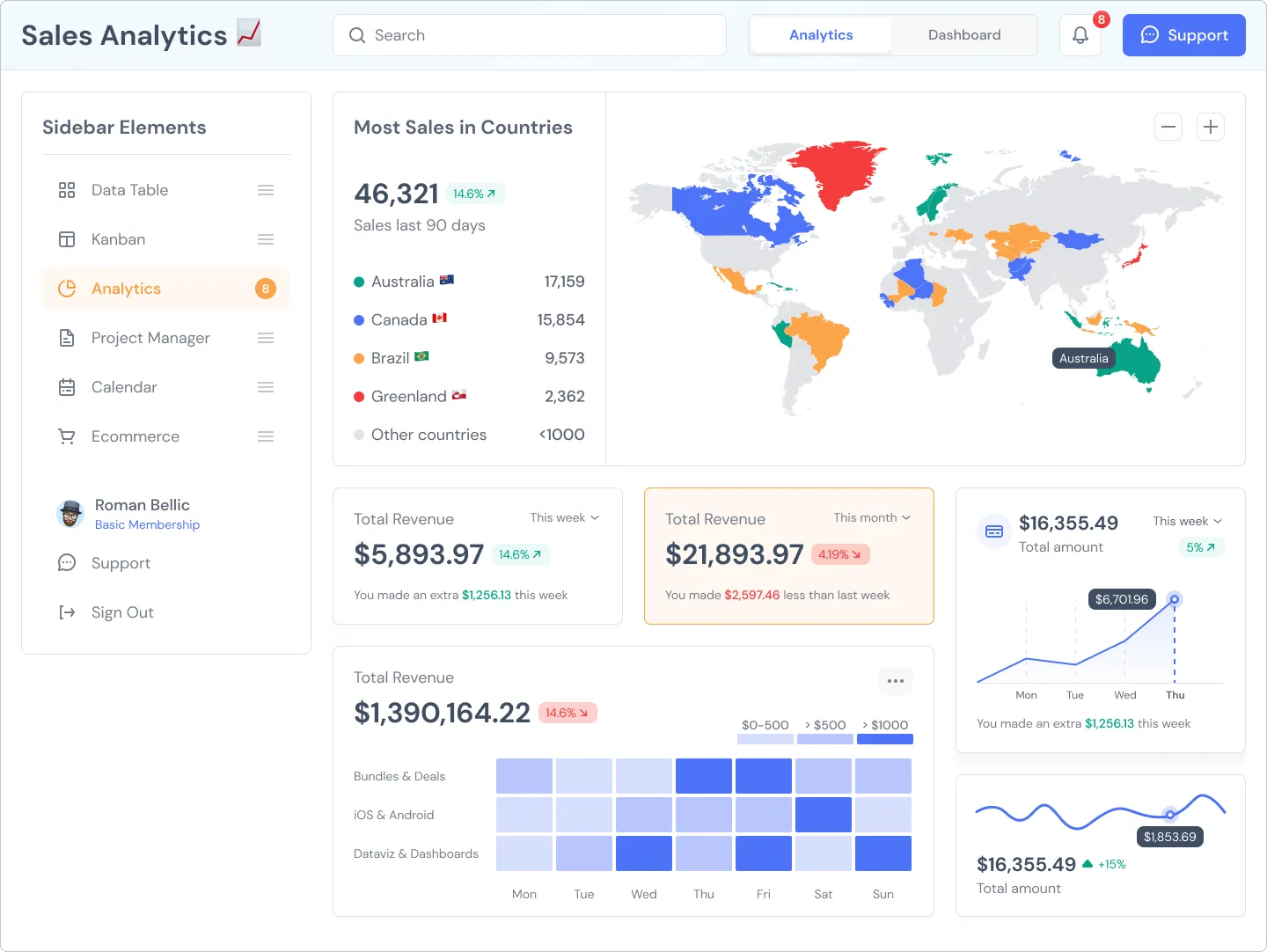Expand the This week selector on $16,355.49 card

point(1186,521)
